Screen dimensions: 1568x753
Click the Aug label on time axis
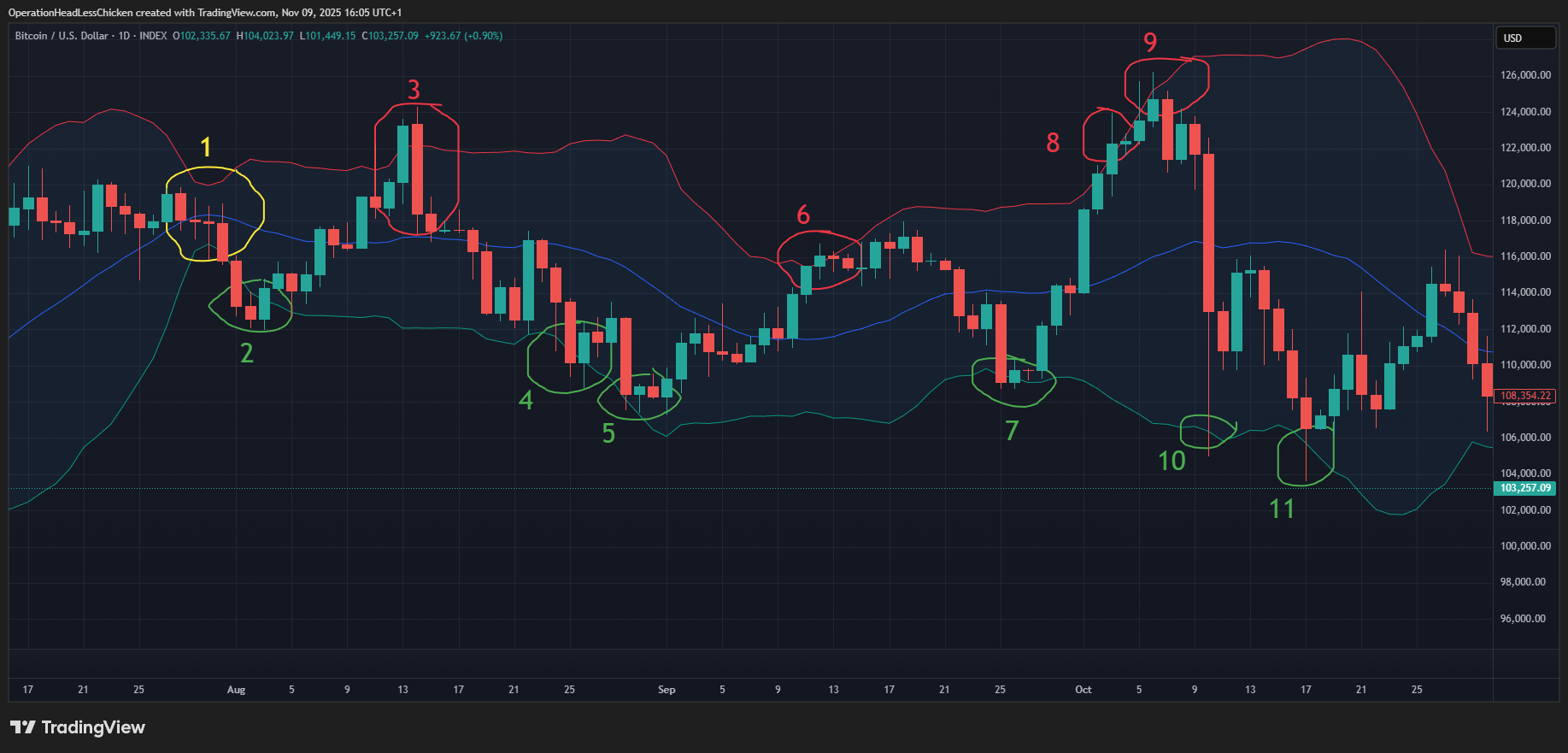point(236,690)
